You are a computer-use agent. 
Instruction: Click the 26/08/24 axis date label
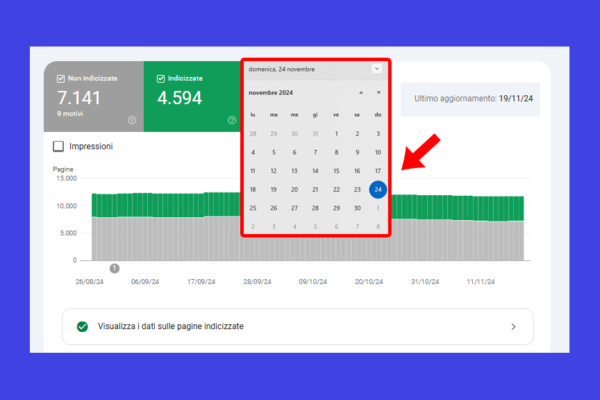tap(90, 282)
